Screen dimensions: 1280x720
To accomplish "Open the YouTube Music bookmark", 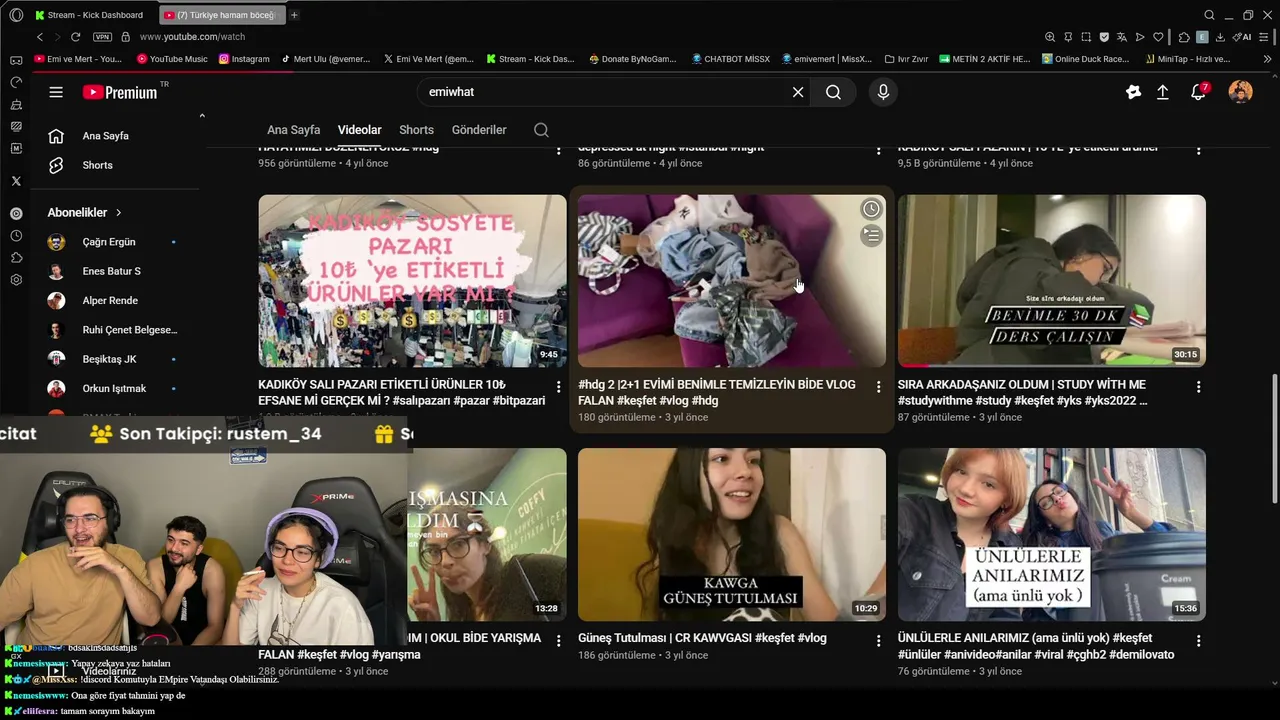I will 172,59.
